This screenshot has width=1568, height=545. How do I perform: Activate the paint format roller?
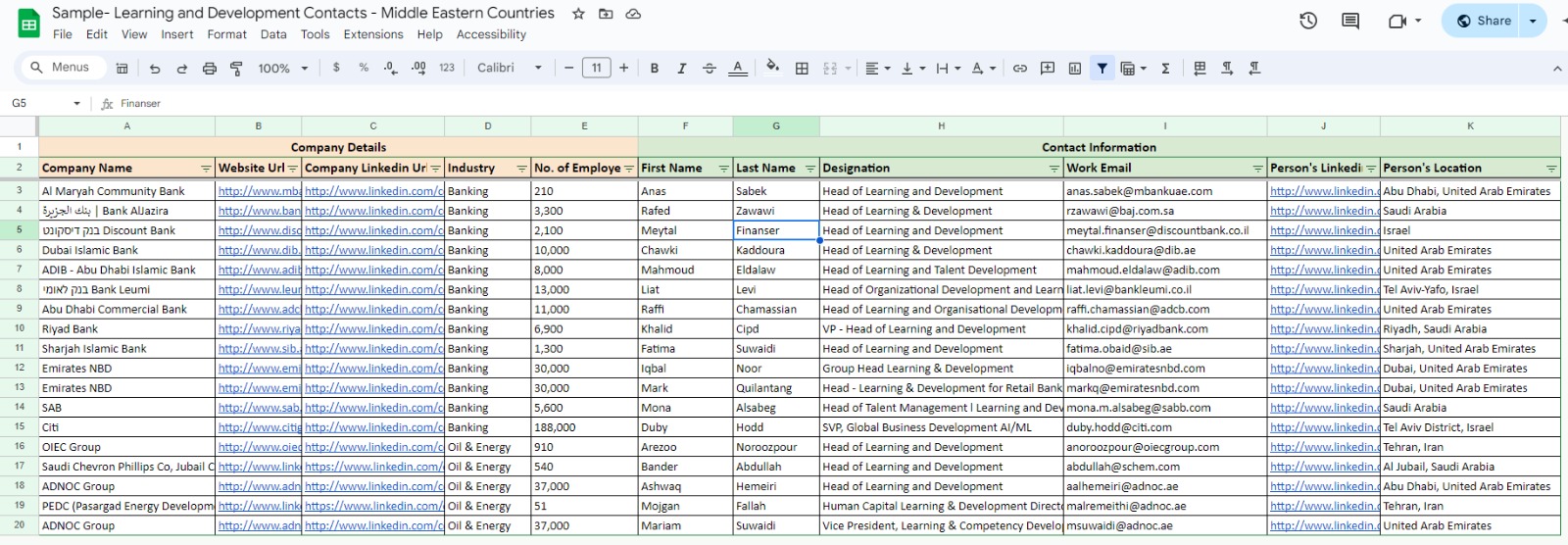coord(236,68)
